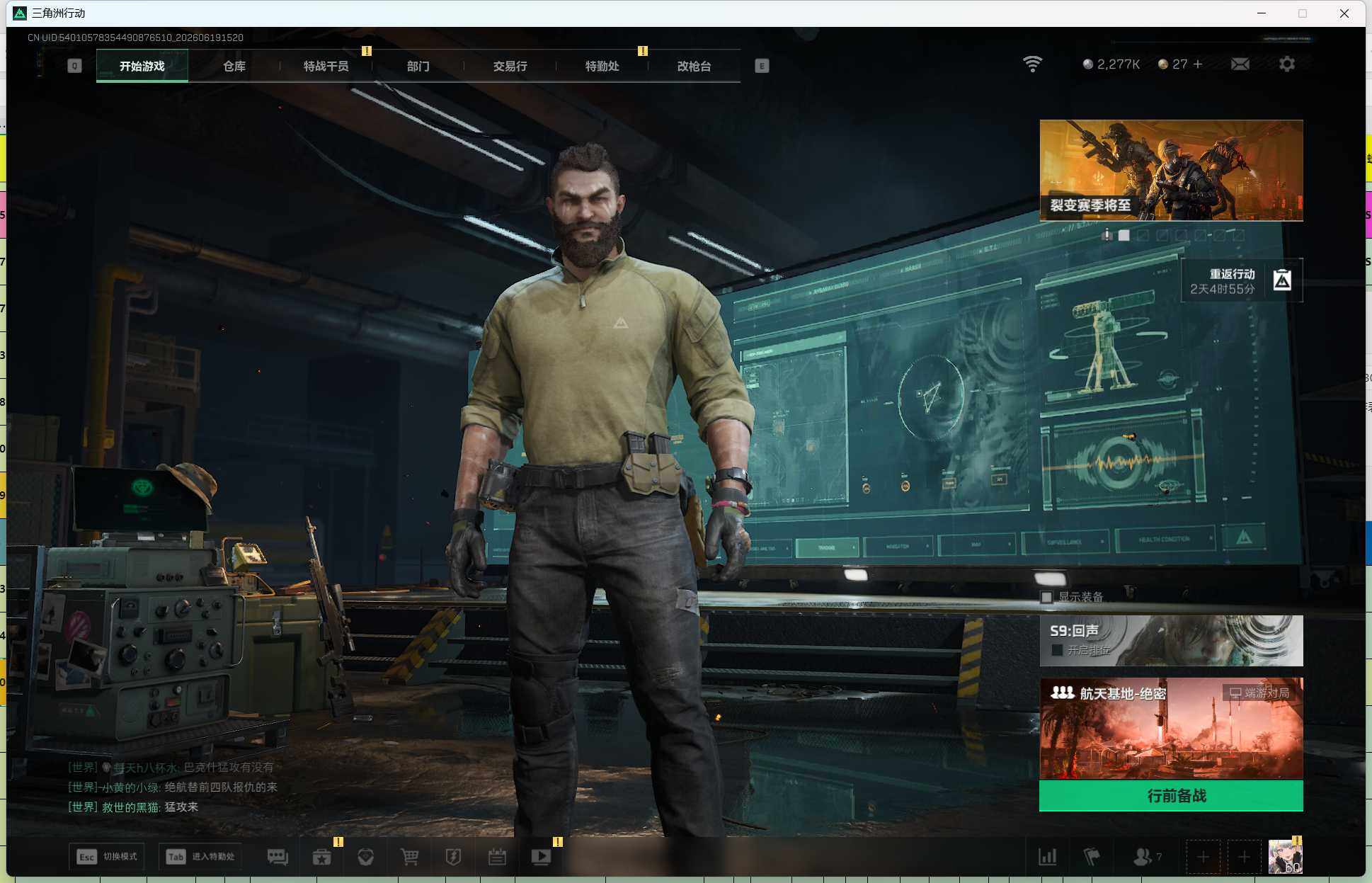Click the 三角洲行动 app icon in title bar
Screen dimensions: 1372x883
[x=20, y=13]
